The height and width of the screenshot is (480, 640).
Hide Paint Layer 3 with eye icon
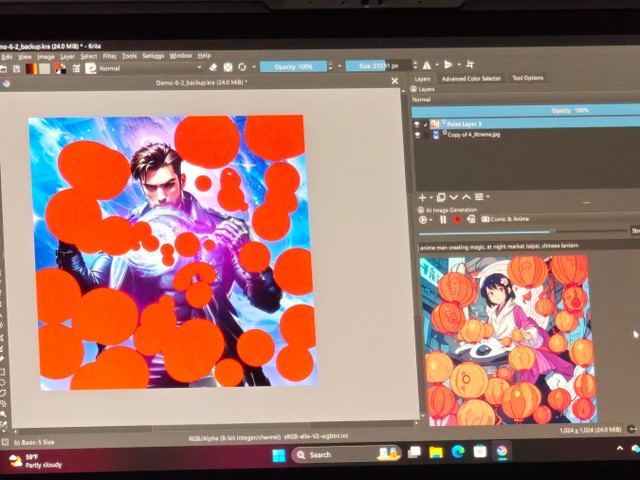point(417,124)
